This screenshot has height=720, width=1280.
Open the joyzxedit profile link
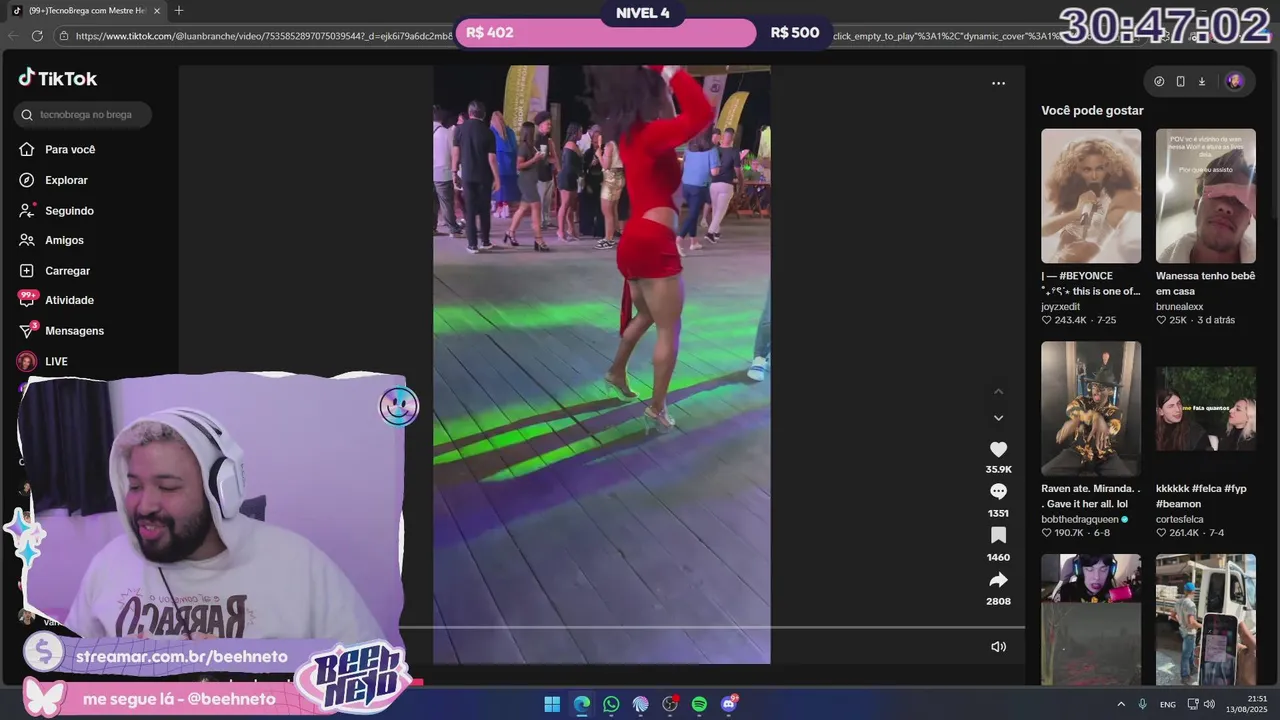point(1060,307)
